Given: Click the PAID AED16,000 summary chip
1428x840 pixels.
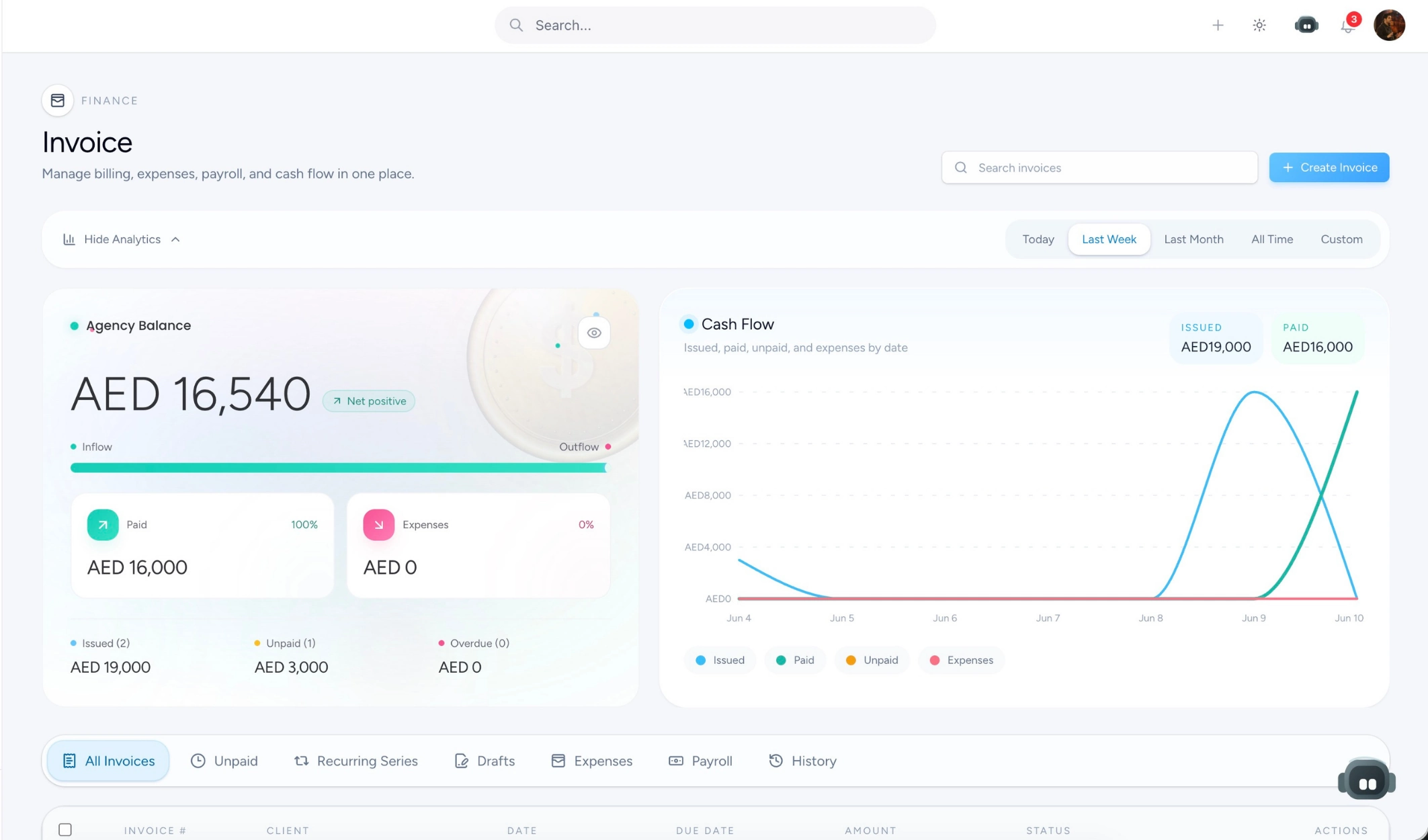Looking at the screenshot, I should click(x=1318, y=338).
